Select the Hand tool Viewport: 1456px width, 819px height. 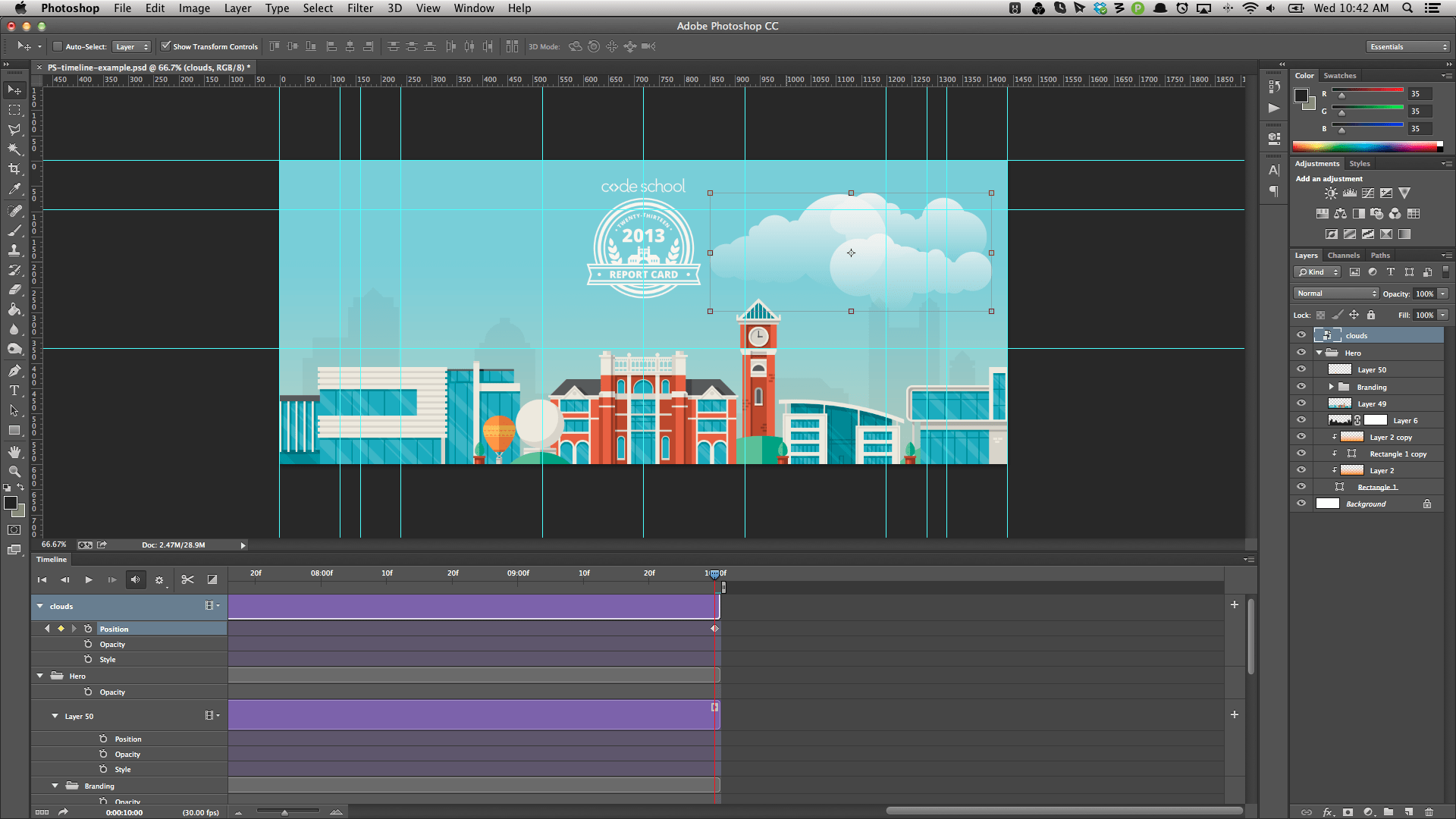(x=14, y=452)
